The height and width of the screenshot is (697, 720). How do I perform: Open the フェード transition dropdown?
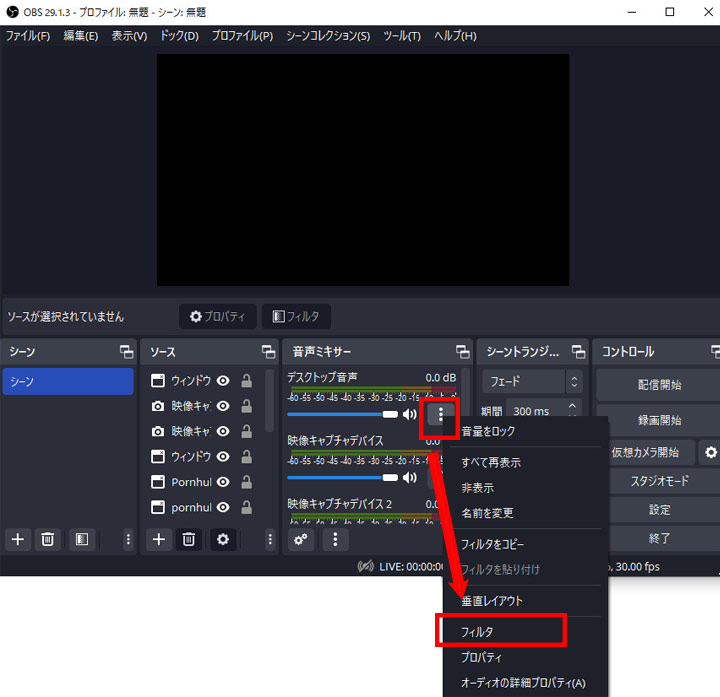click(x=532, y=381)
